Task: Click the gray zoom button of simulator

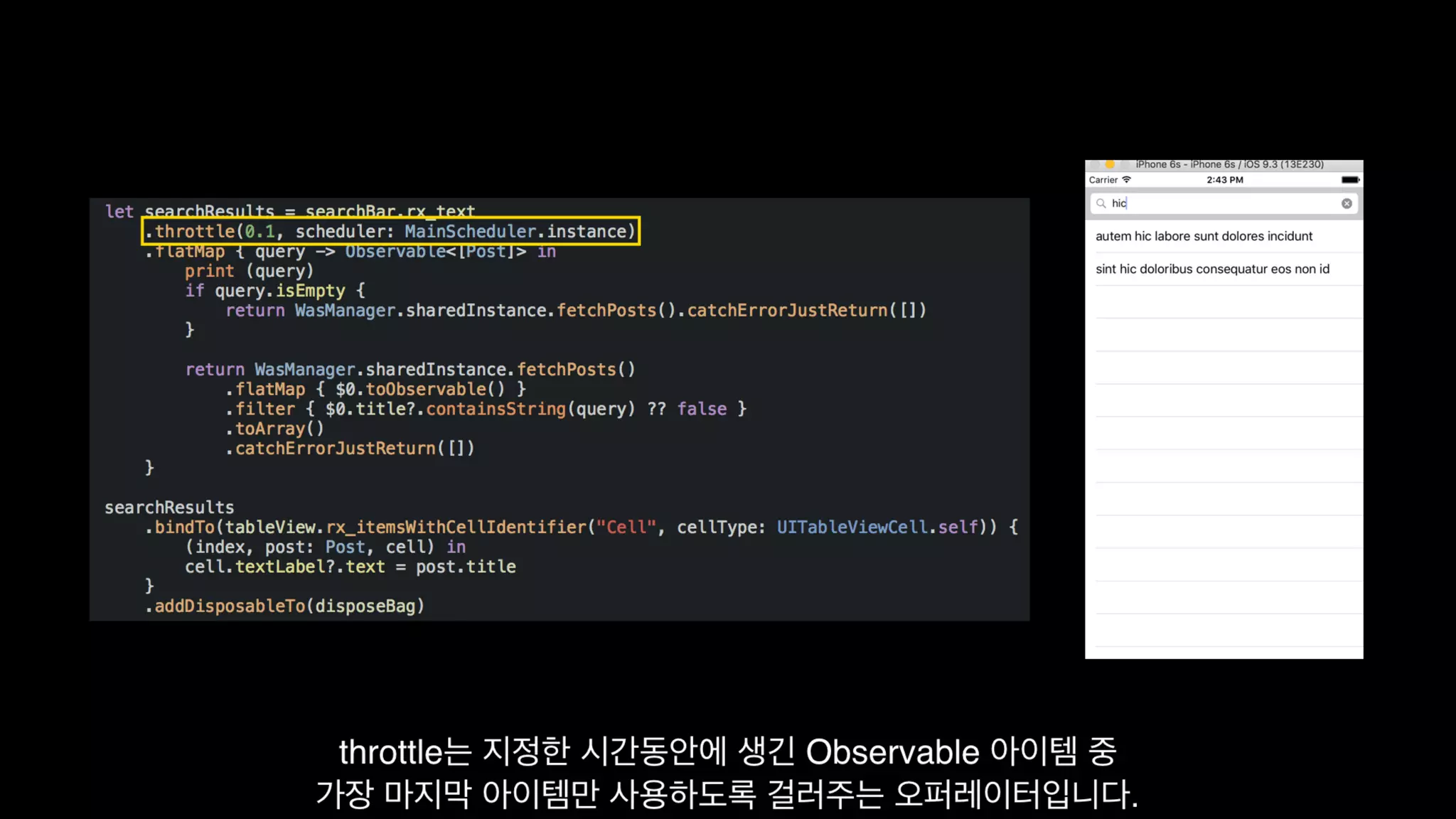Action: click(x=1124, y=164)
